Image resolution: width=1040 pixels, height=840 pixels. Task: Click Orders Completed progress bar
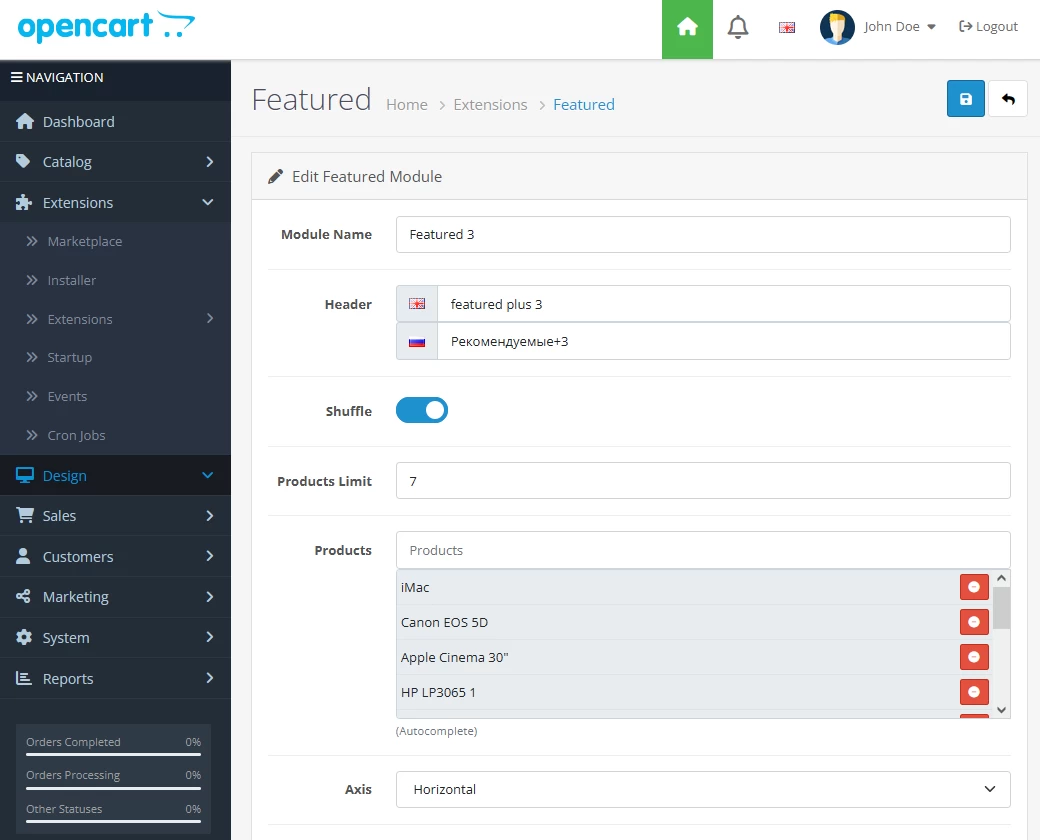point(113,754)
